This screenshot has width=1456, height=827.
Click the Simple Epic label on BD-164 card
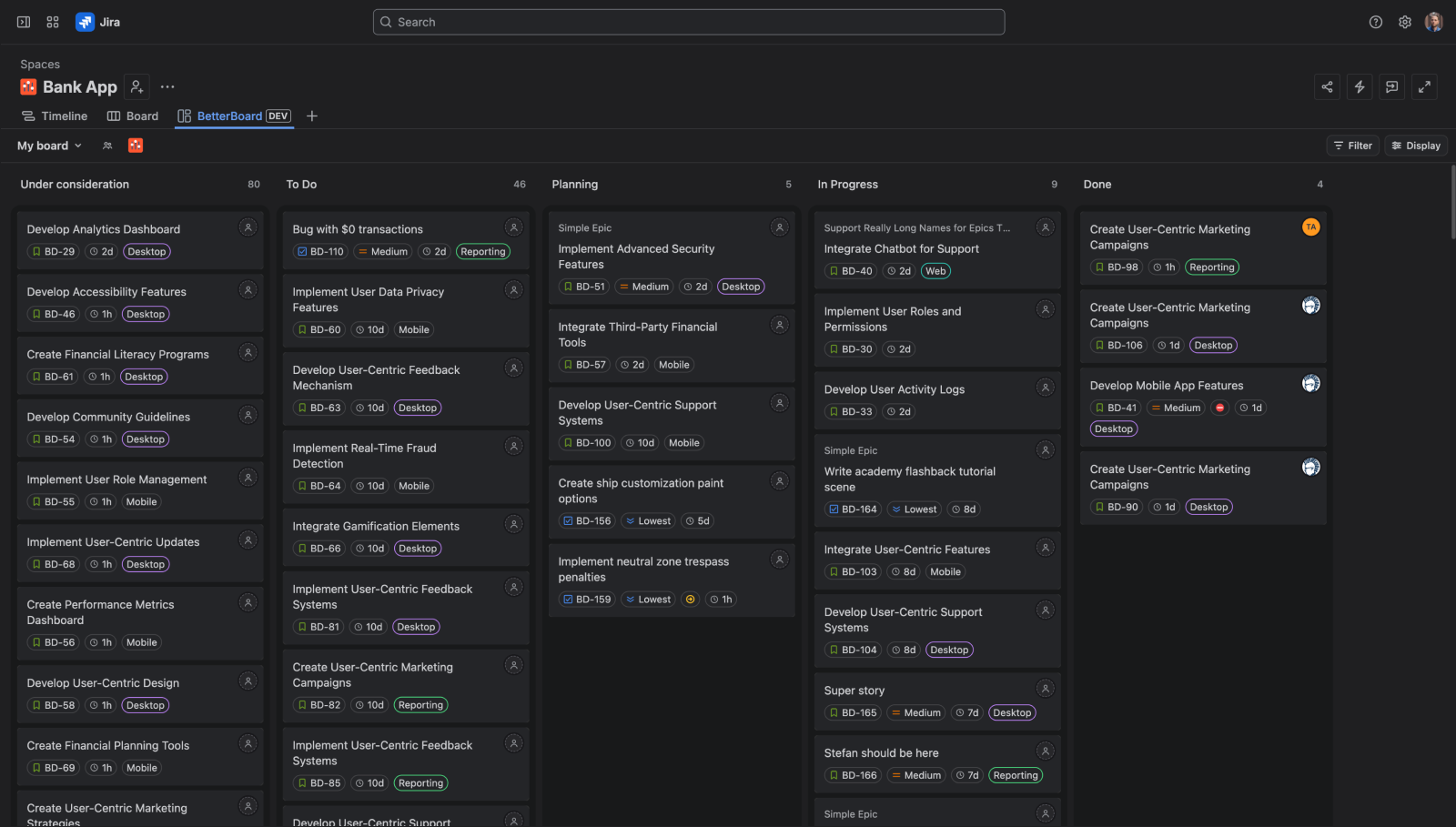click(x=851, y=450)
